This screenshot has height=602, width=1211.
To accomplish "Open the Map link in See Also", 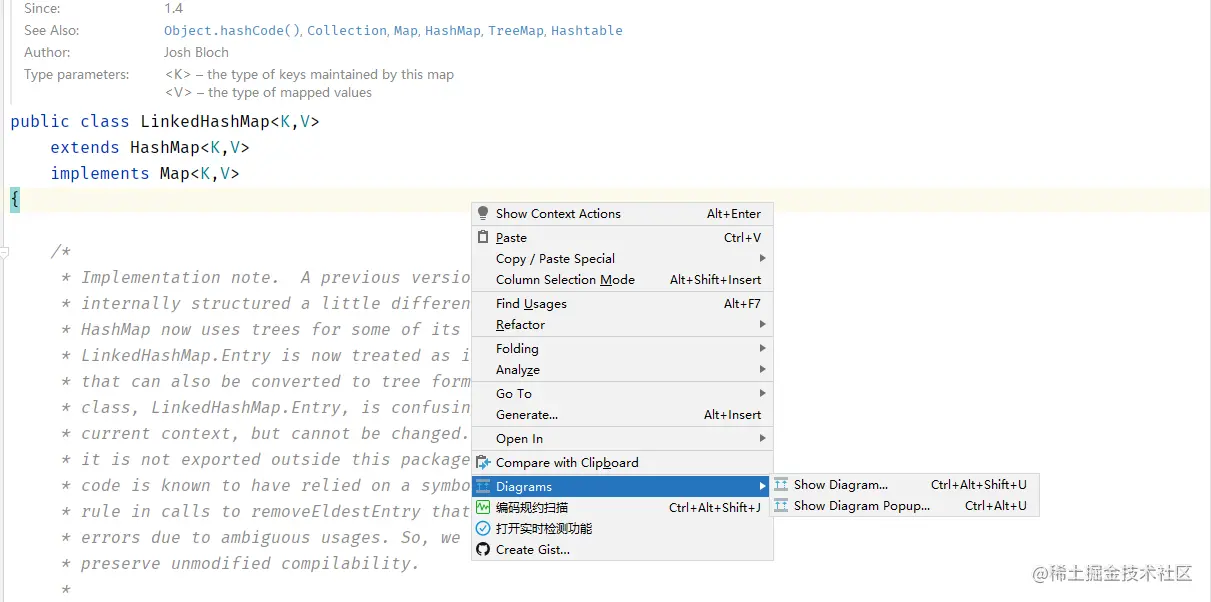I will click(405, 30).
